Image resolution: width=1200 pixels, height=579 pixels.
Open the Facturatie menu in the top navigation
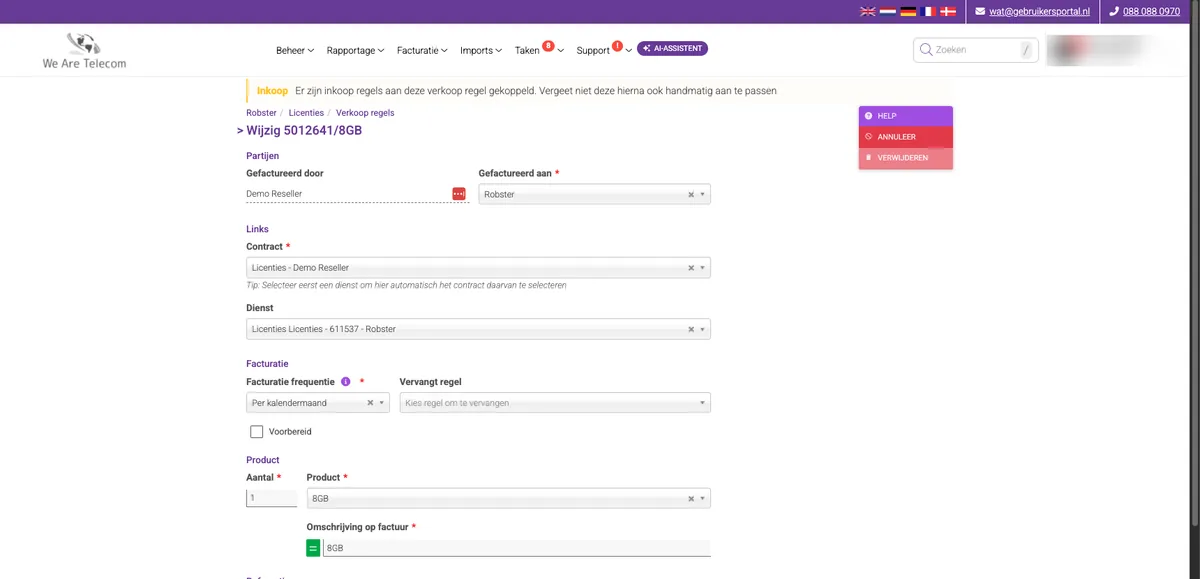pyautogui.click(x=423, y=50)
